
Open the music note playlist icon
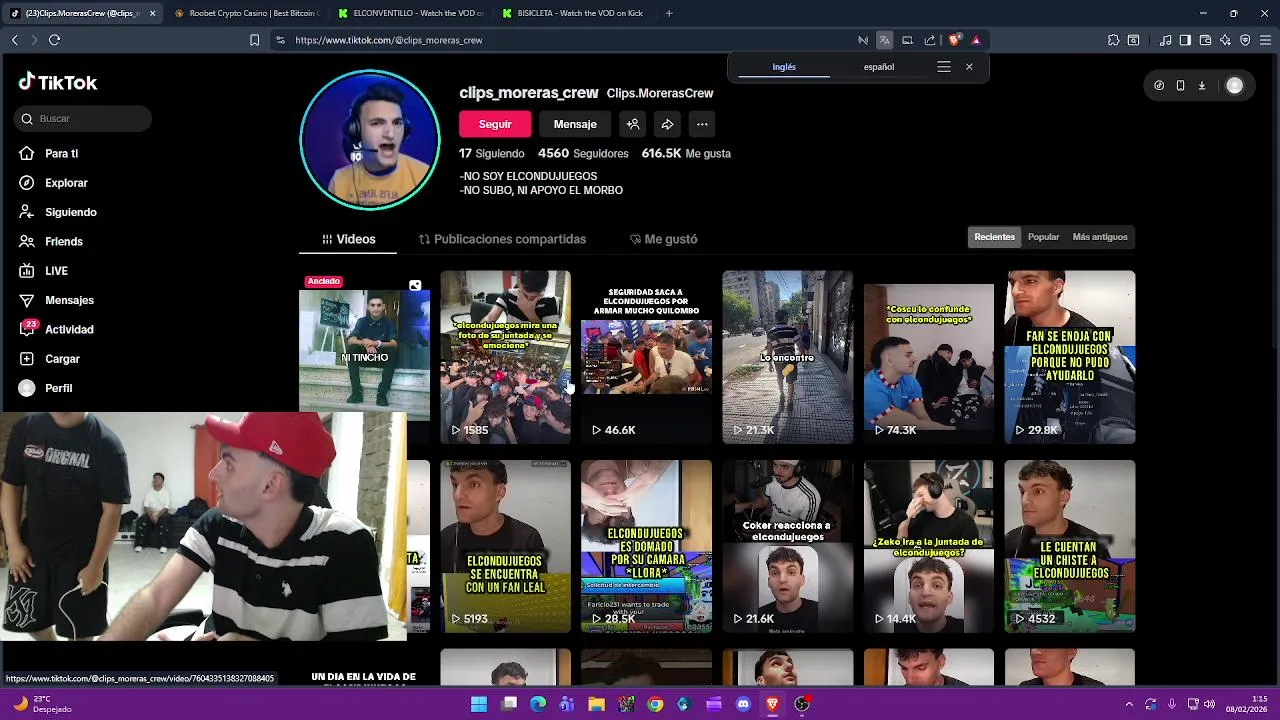click(x=1166, y=40)
